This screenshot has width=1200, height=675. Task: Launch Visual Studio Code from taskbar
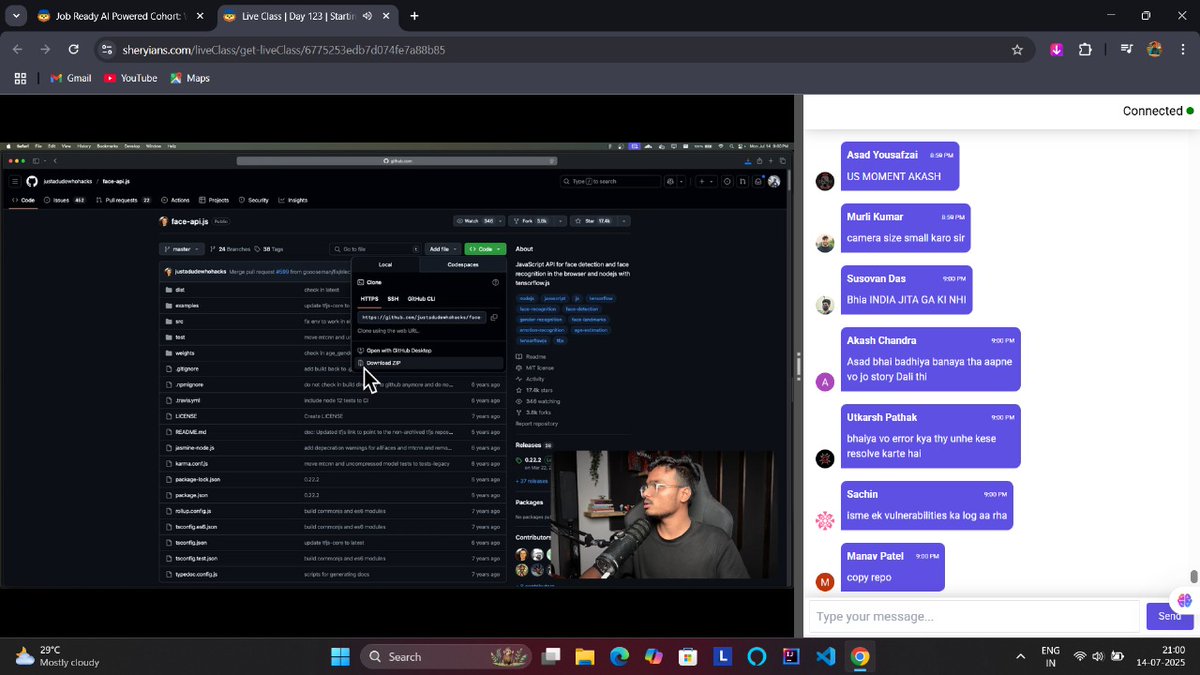[825, 657]
